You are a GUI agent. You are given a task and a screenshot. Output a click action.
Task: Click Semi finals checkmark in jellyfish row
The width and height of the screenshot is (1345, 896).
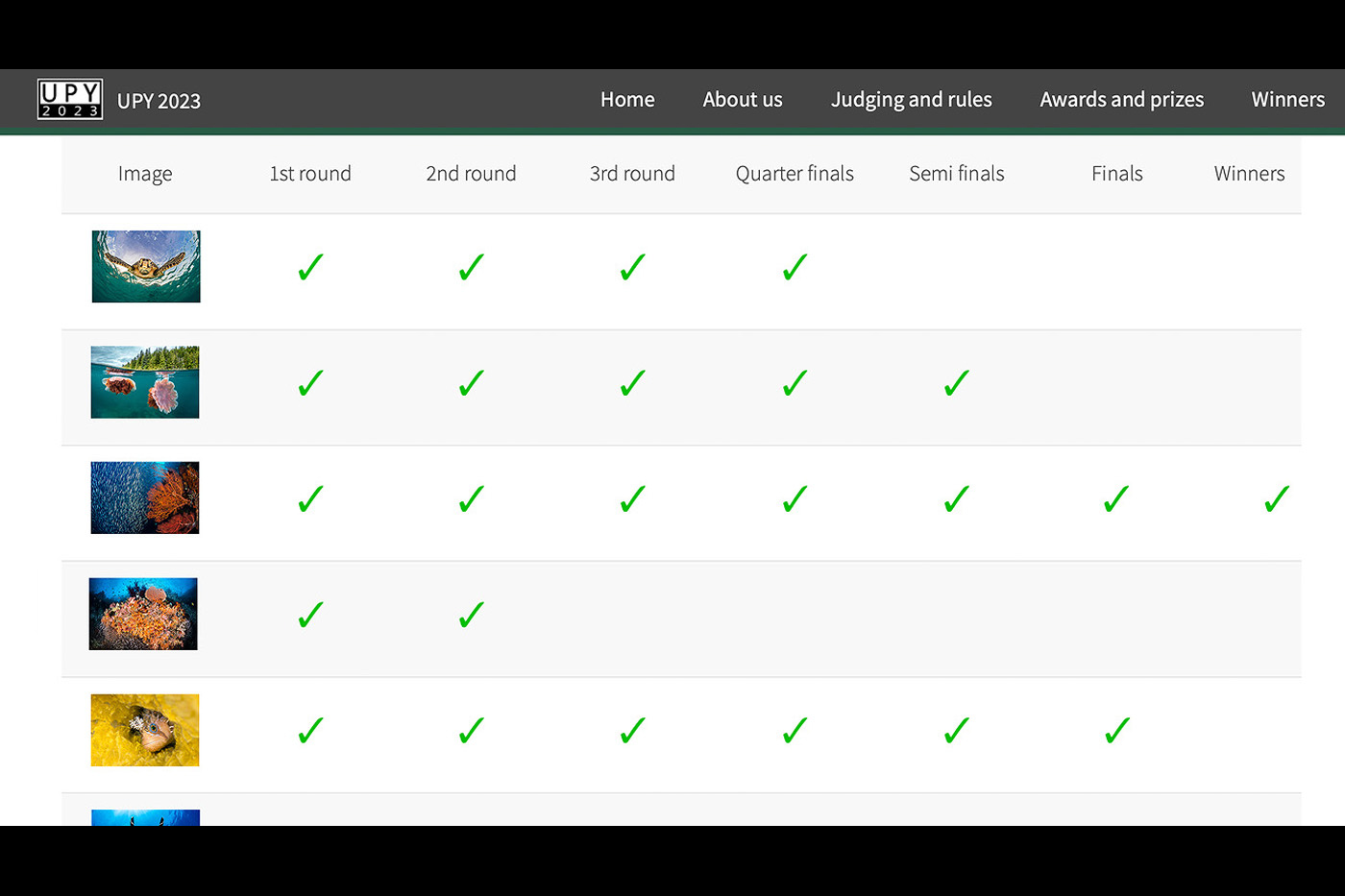[956, 383]
